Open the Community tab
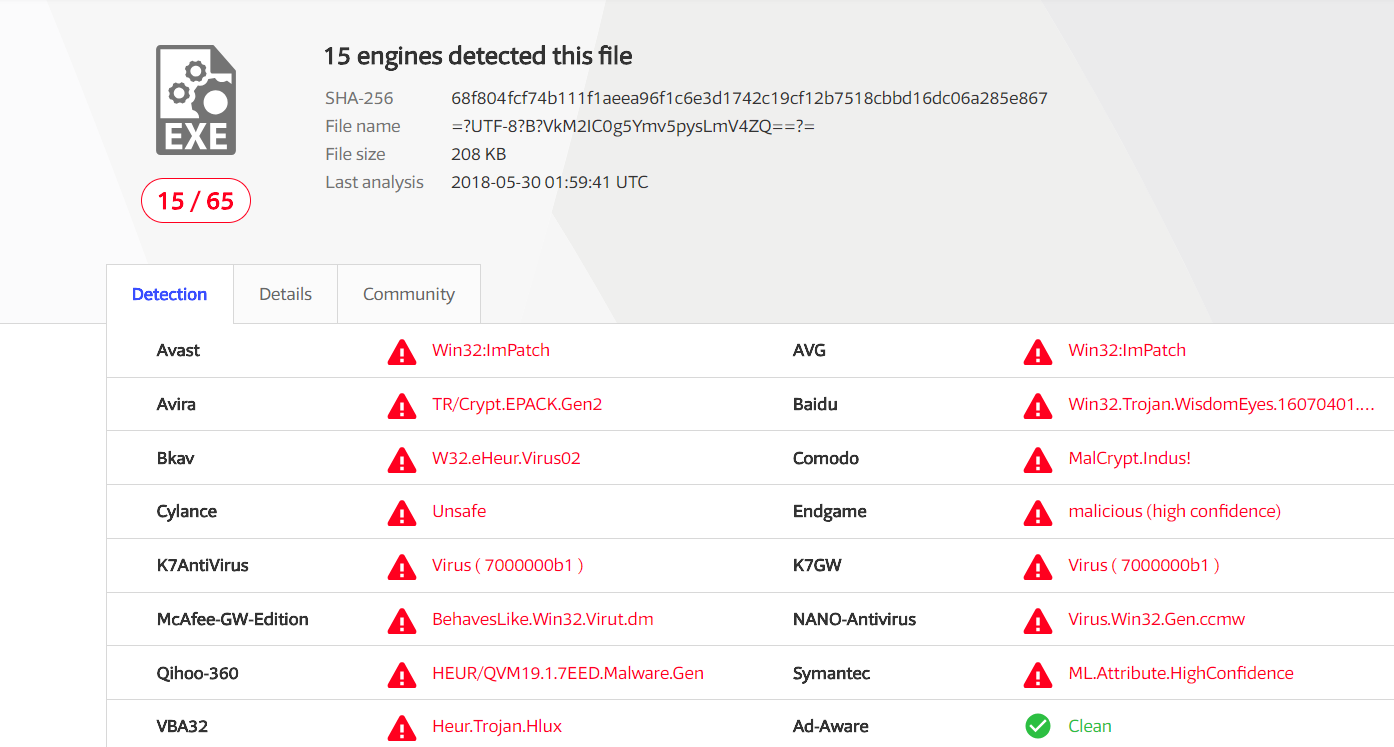This screenshot has width=1394, height=747. pyautogui.click(x=409, y=294)
